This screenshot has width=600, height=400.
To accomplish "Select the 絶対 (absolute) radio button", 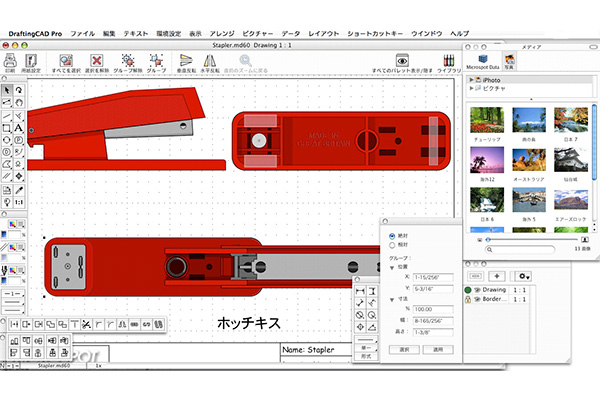I will coord(390,235).
